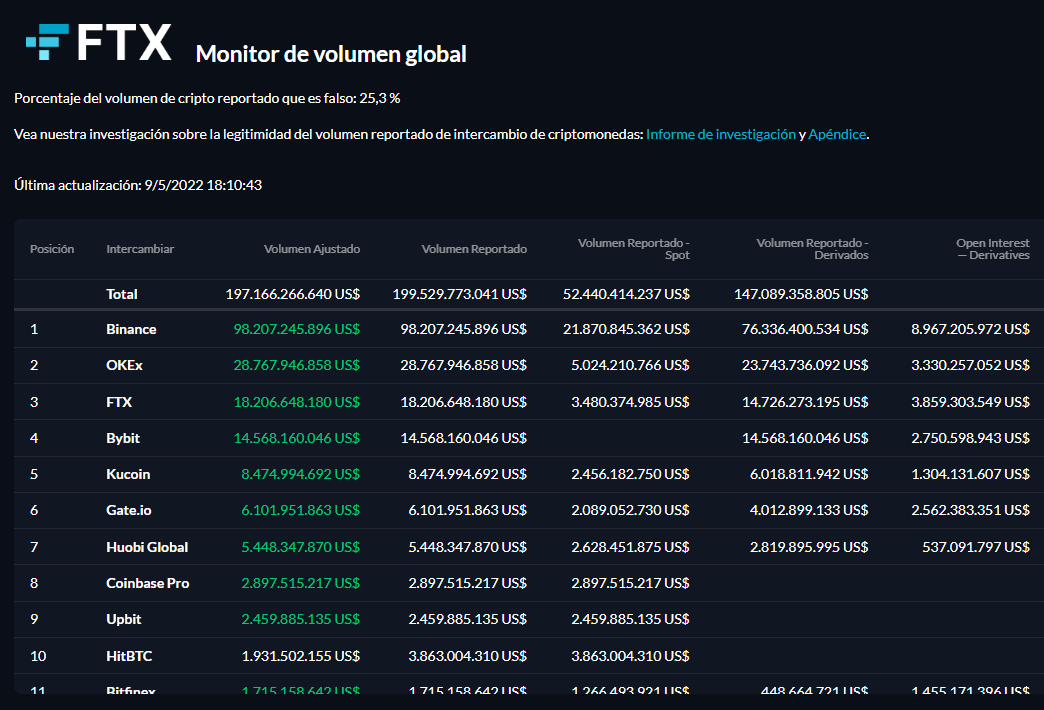Click Open Interest – Derivatives header
1044x710 pixels.
pos(993,249)
